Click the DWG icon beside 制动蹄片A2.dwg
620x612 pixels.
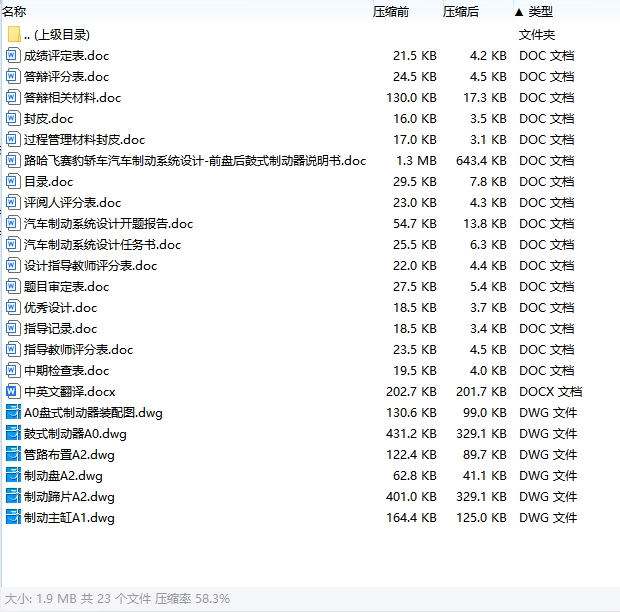point(13,496)
